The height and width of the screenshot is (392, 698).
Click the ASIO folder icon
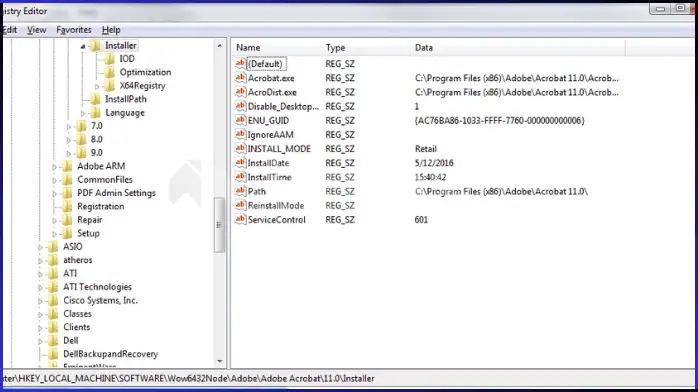(x=53, y=247)
